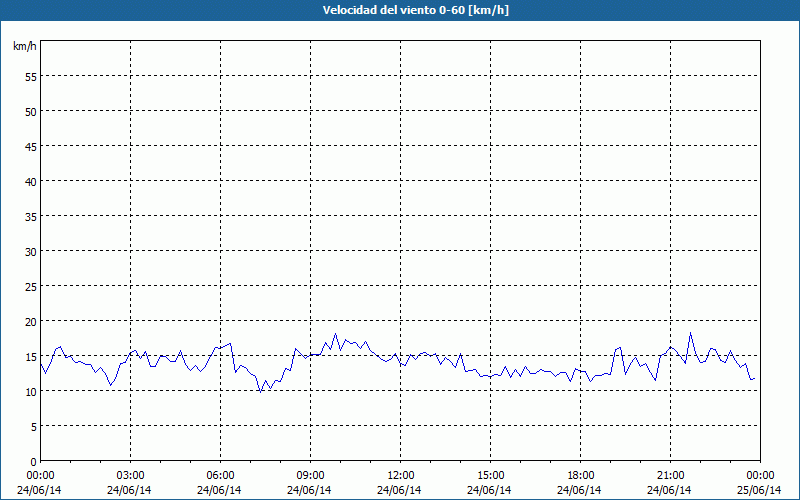
Task: Click the 55 value on the y-axis
Action: [x=31, y=77]
